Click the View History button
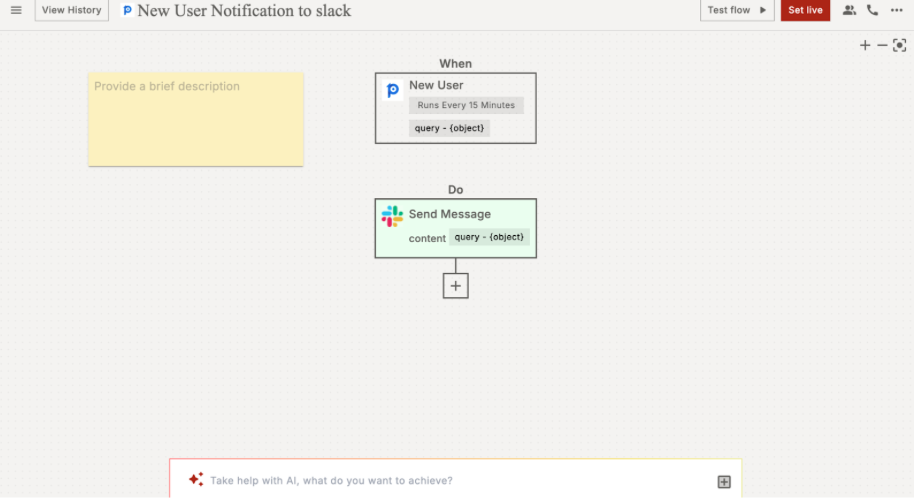This screenshot has width=914, height=502. (71, 10)
